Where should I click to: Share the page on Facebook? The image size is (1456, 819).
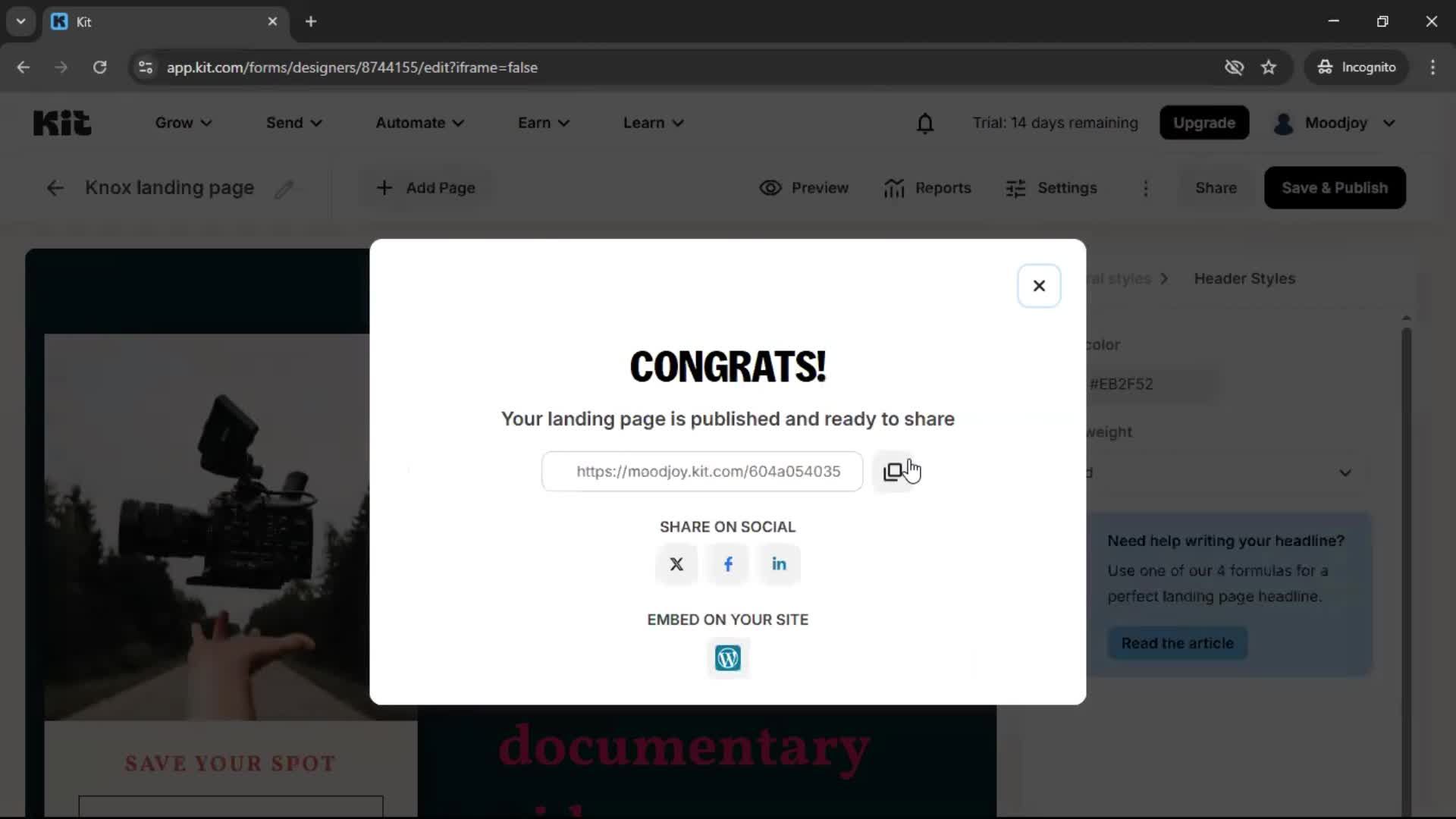tap(727, 564)
